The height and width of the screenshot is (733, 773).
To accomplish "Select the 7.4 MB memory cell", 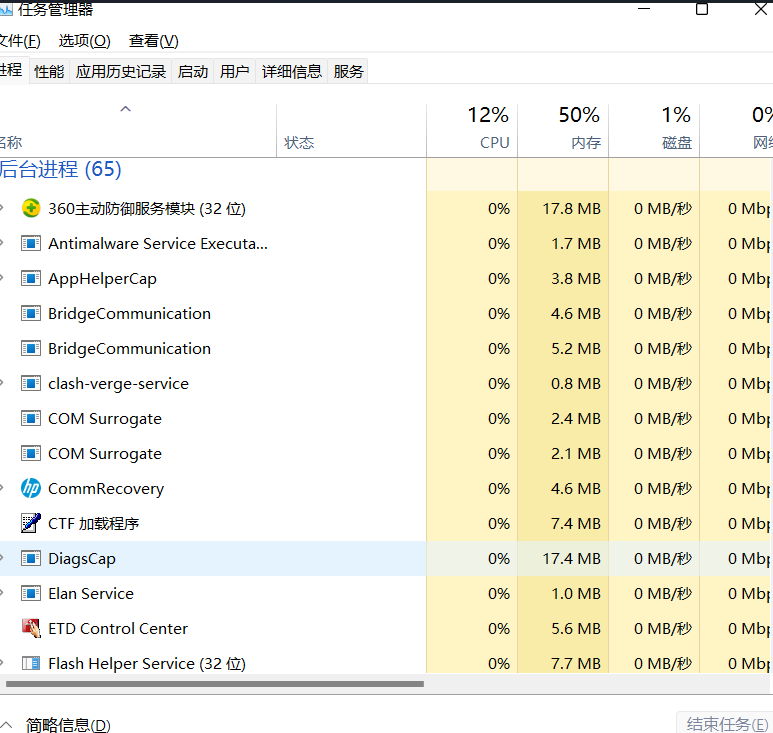I will [x=563, y=524].
